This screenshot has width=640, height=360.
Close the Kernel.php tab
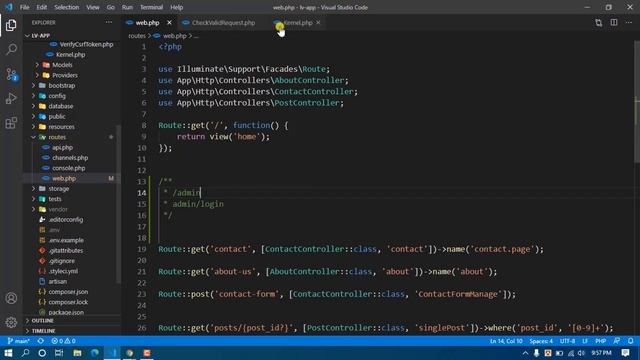(x=318, y=23)
